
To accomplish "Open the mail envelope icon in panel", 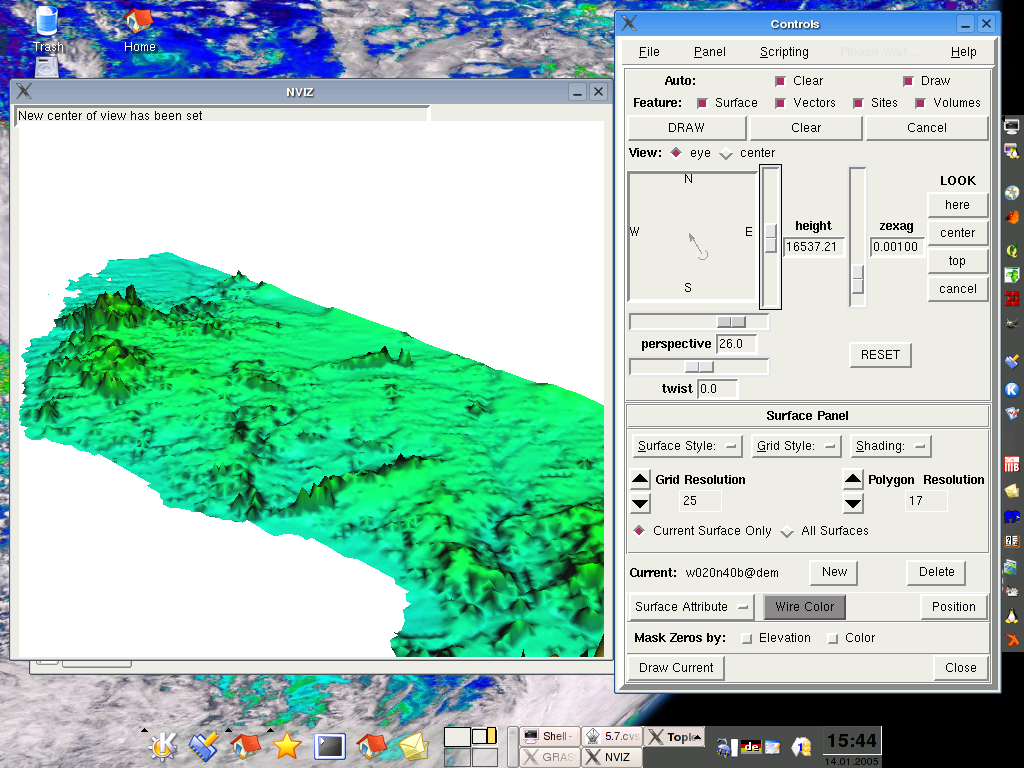I will pos(413,746).
